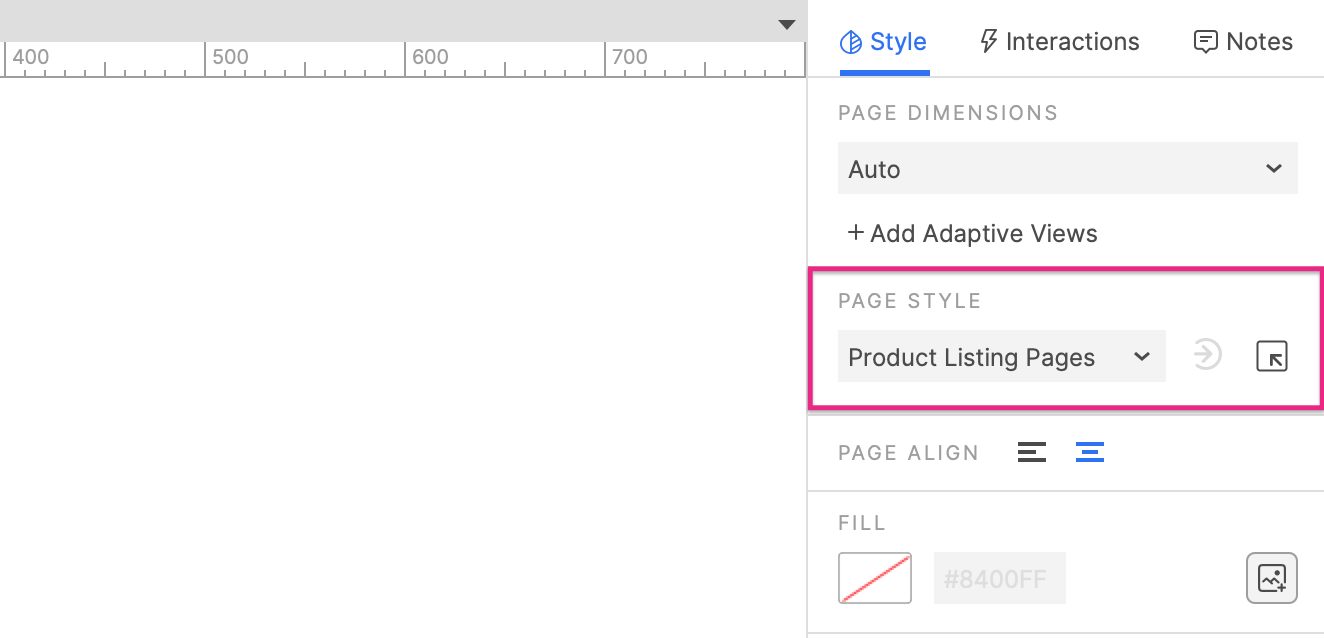Open the Product Listing Pages style dropdown

click(1002, 357)
